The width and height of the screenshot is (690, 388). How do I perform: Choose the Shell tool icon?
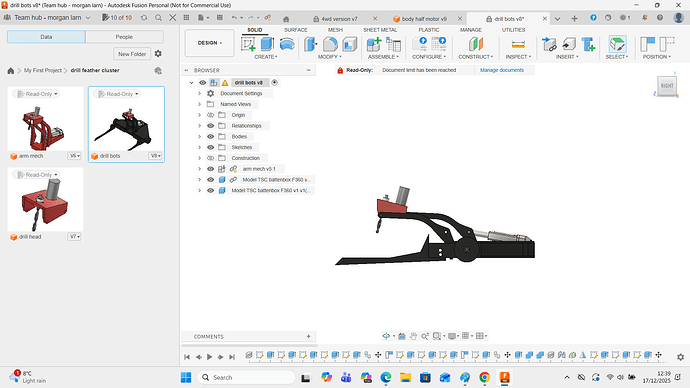coord(350,44)
